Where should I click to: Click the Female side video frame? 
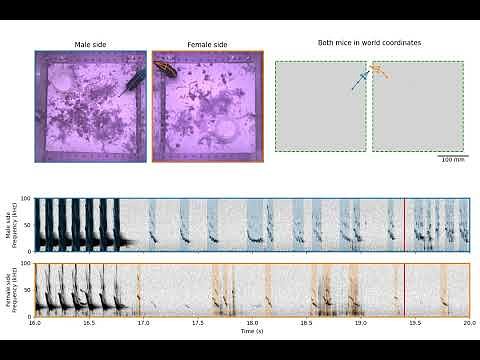pos(208,107)
